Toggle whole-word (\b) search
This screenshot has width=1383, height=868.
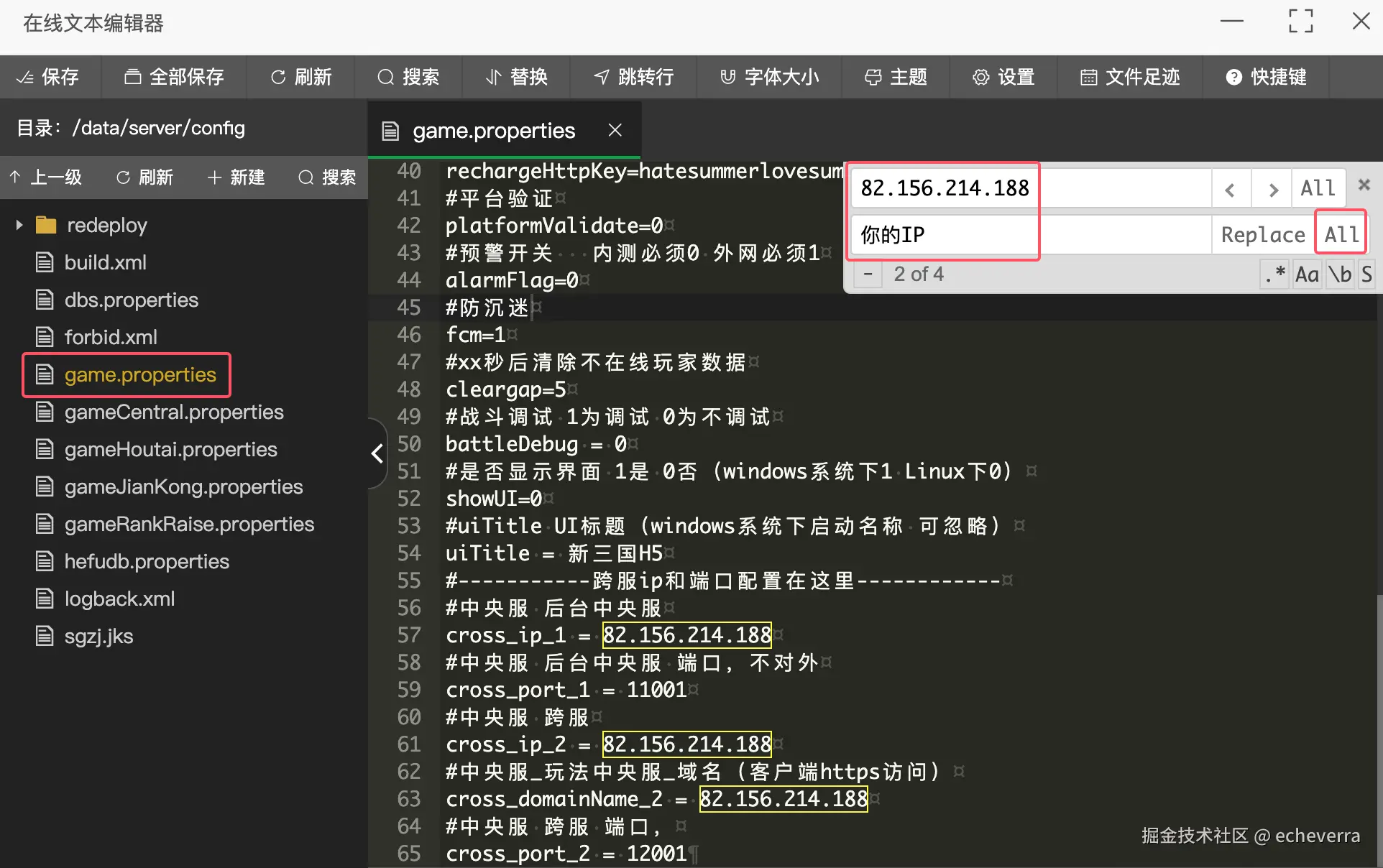pyautogui.click(x=1340, y=274)
